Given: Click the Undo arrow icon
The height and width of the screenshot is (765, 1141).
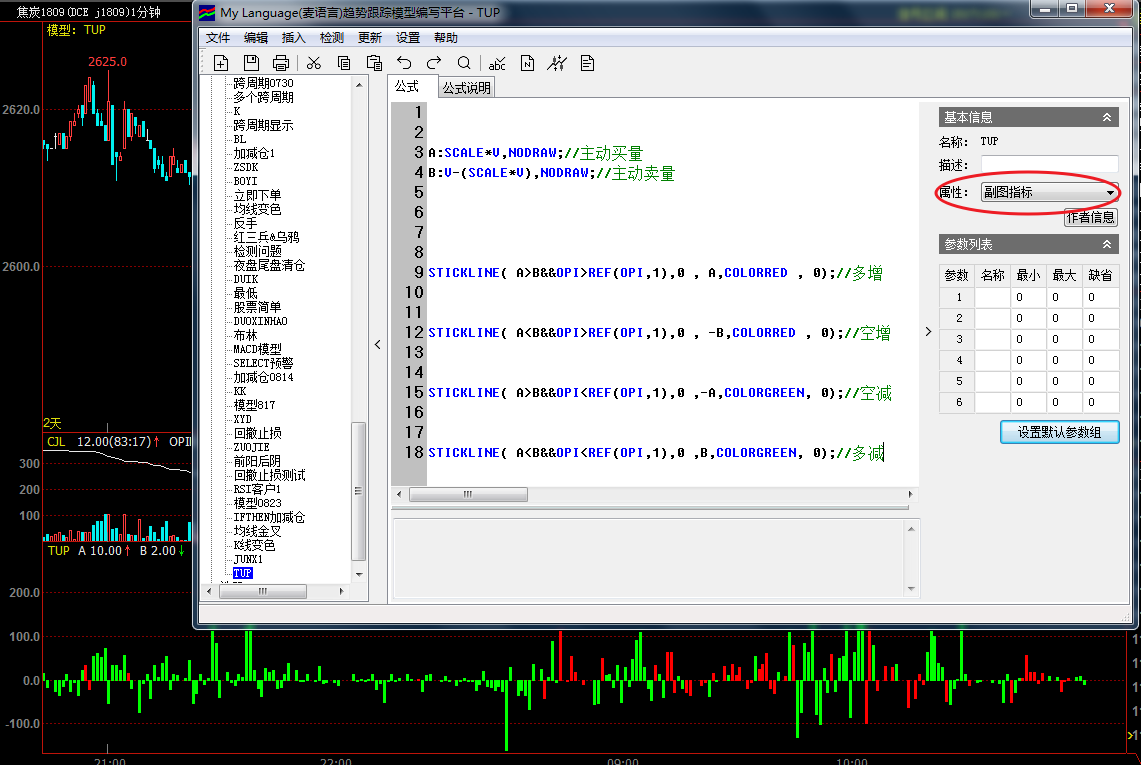Looking at the screenshot, I should click(x=404, y=63).
